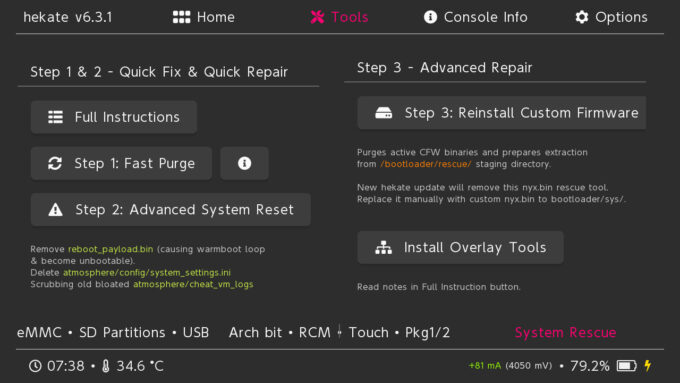This screenshot has height=383, width=680.
Task: Click the 34.6 °C temperature reading
Action: tap(140, 366)
